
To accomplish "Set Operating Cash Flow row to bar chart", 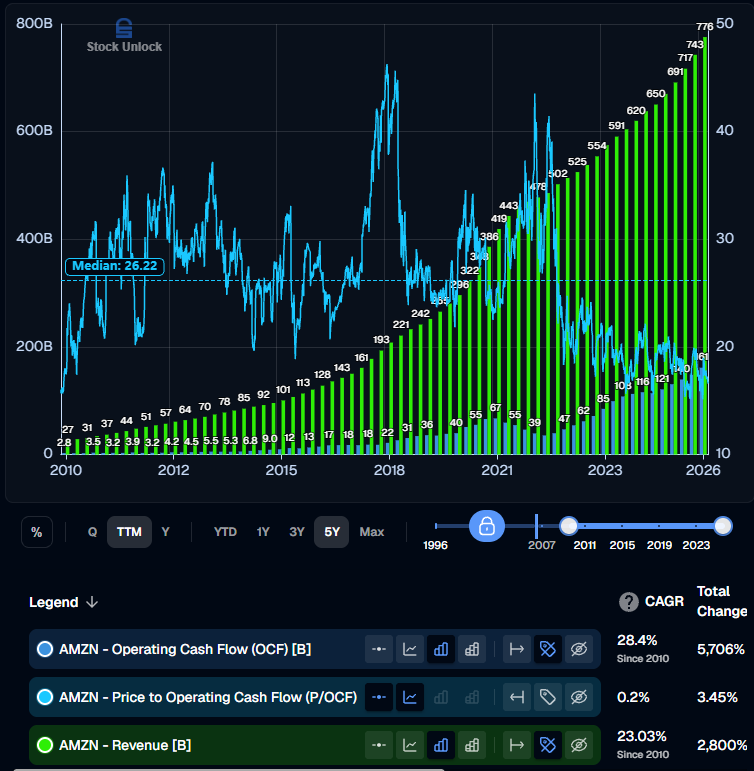I will click(x=441, y=649).
